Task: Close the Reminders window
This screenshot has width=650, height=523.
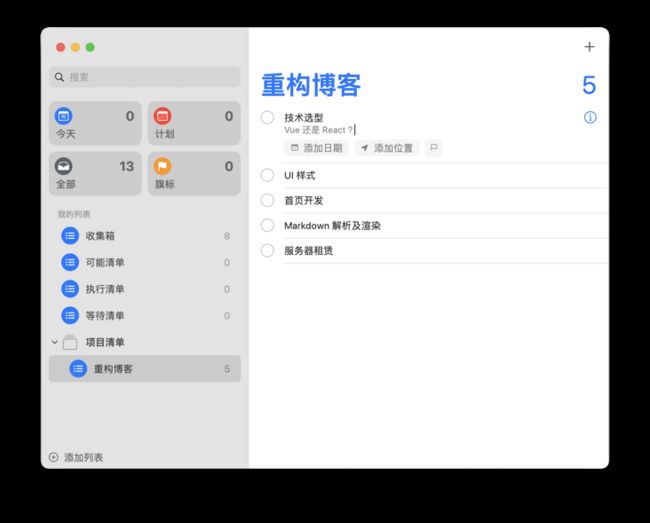Action: click(x=61, y=47)
